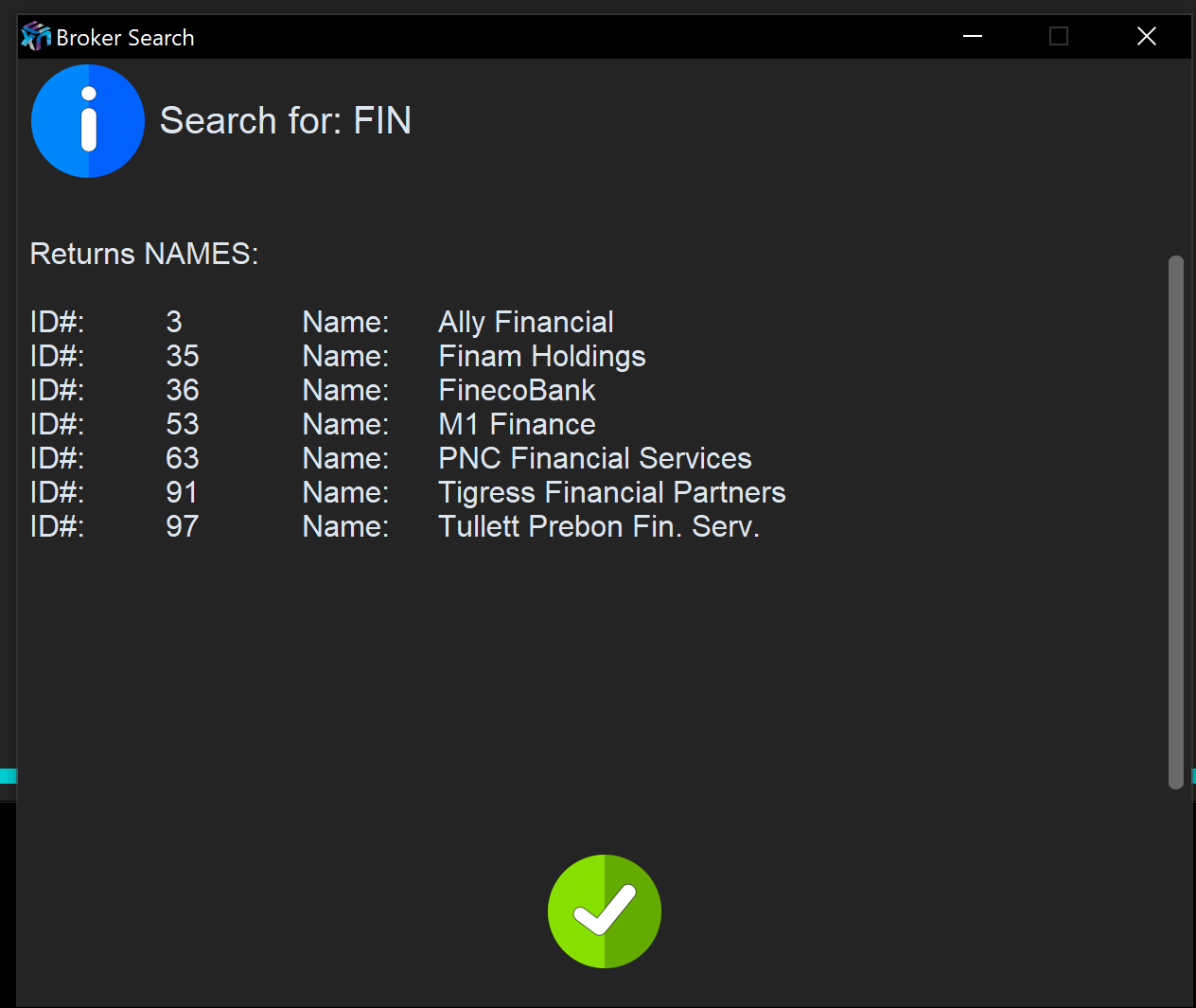Click the "Search for: FIN" heading
This screenshot has height=1008, width=1196.
285,121
